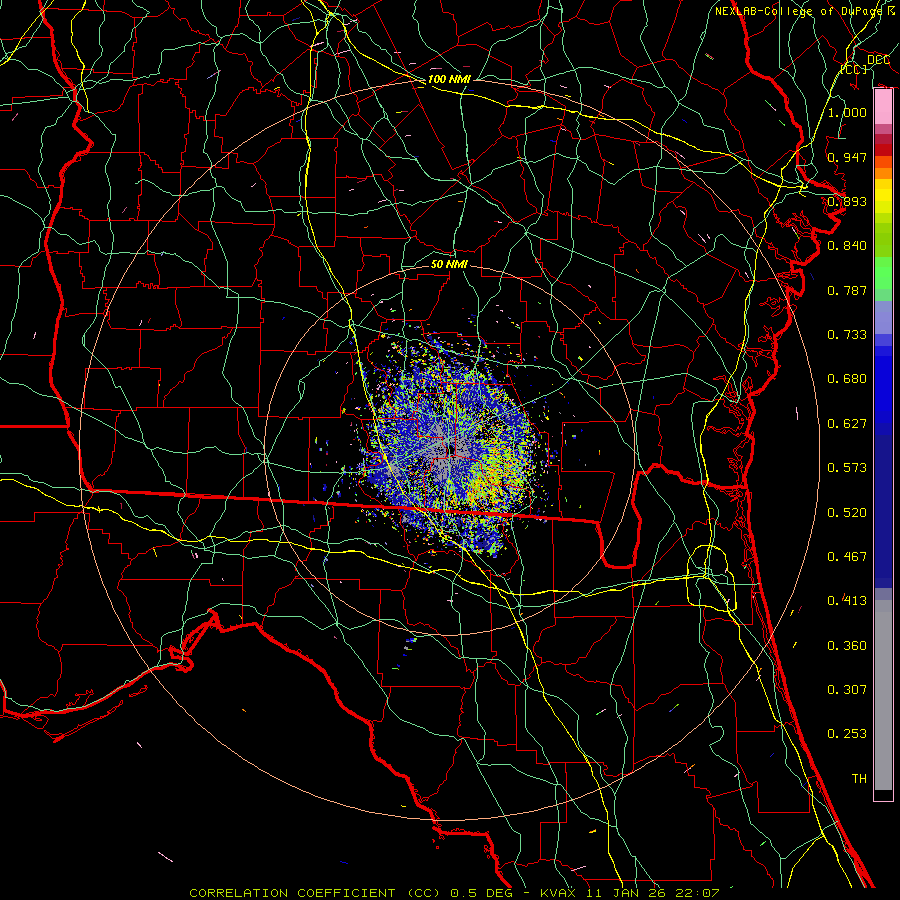Select the 0.307 legend value
Screen dimensions: 900x900
(x=847, y=690)
